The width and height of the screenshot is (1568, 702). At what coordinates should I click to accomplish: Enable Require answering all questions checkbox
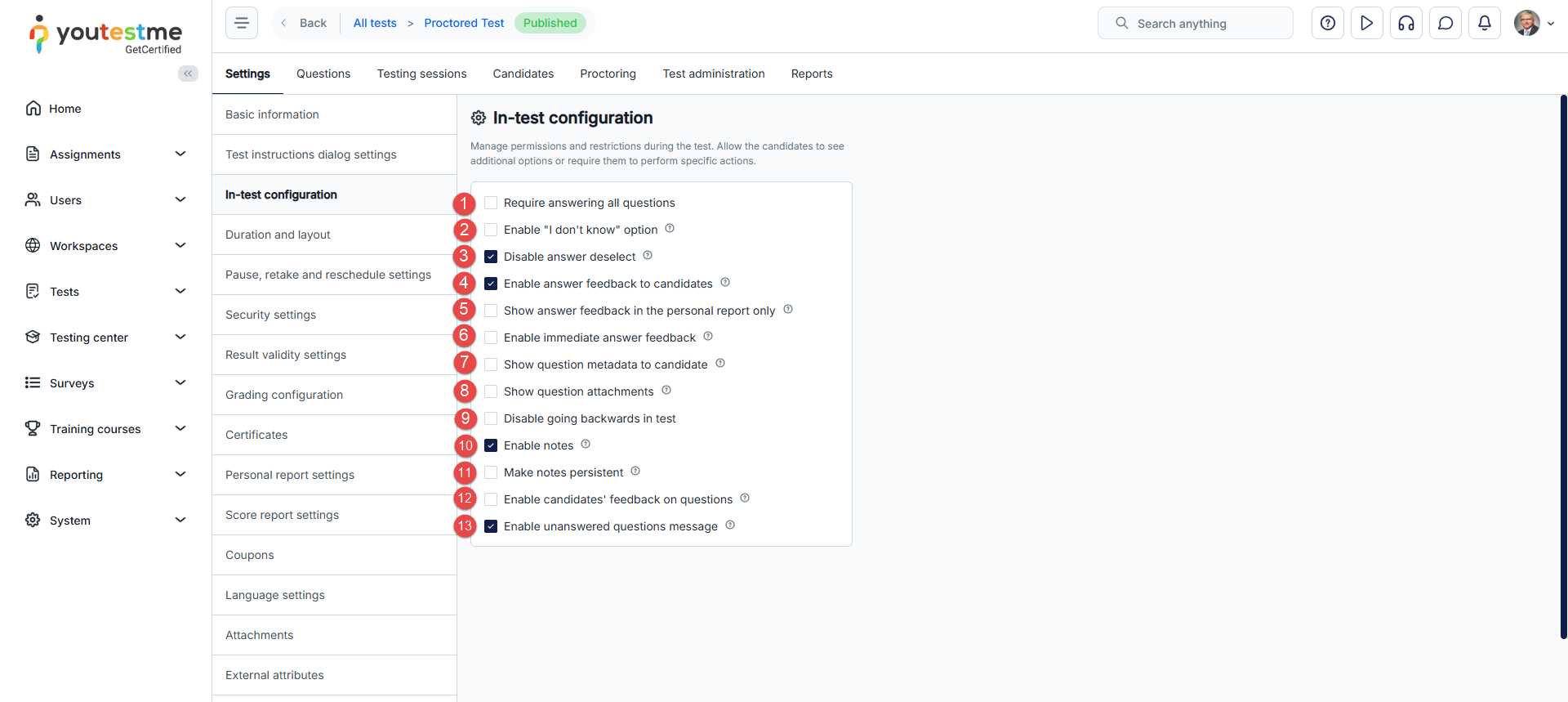click(491, 203)
